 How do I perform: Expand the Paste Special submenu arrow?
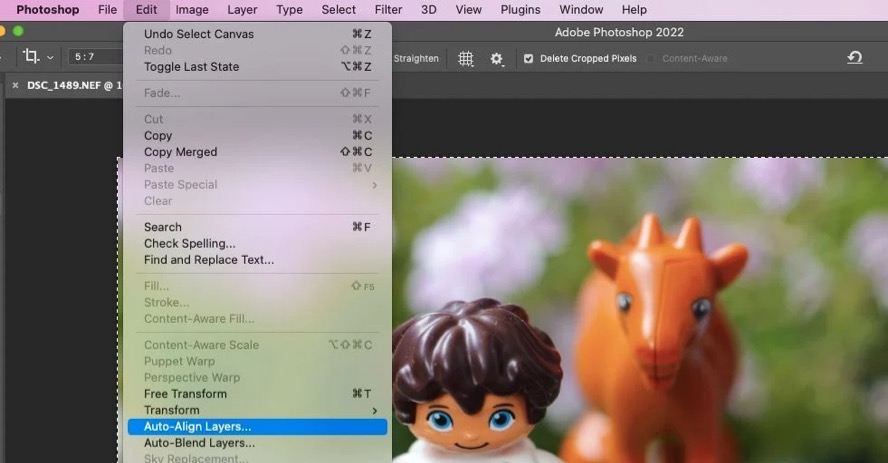click(374, 185)
